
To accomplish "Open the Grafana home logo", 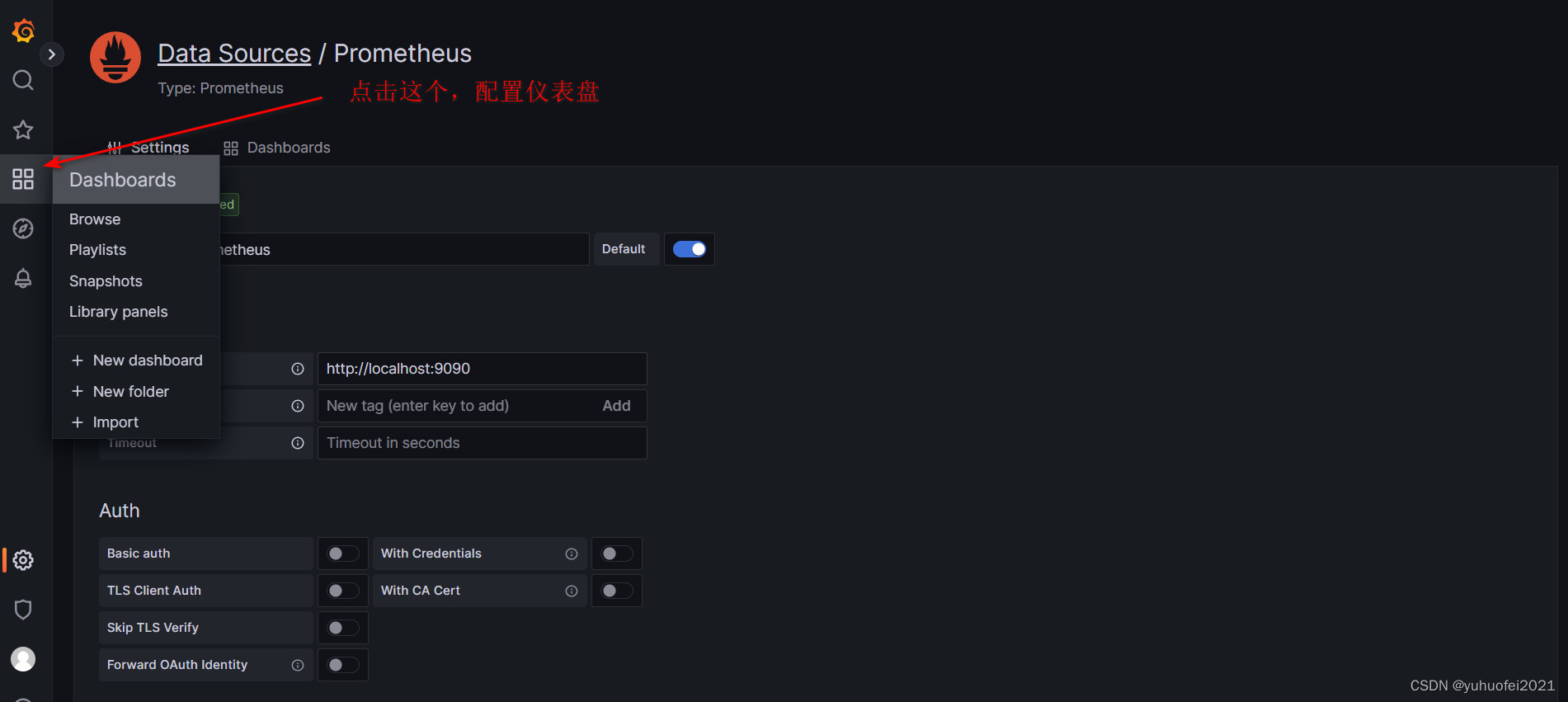I will click(23, 31).
